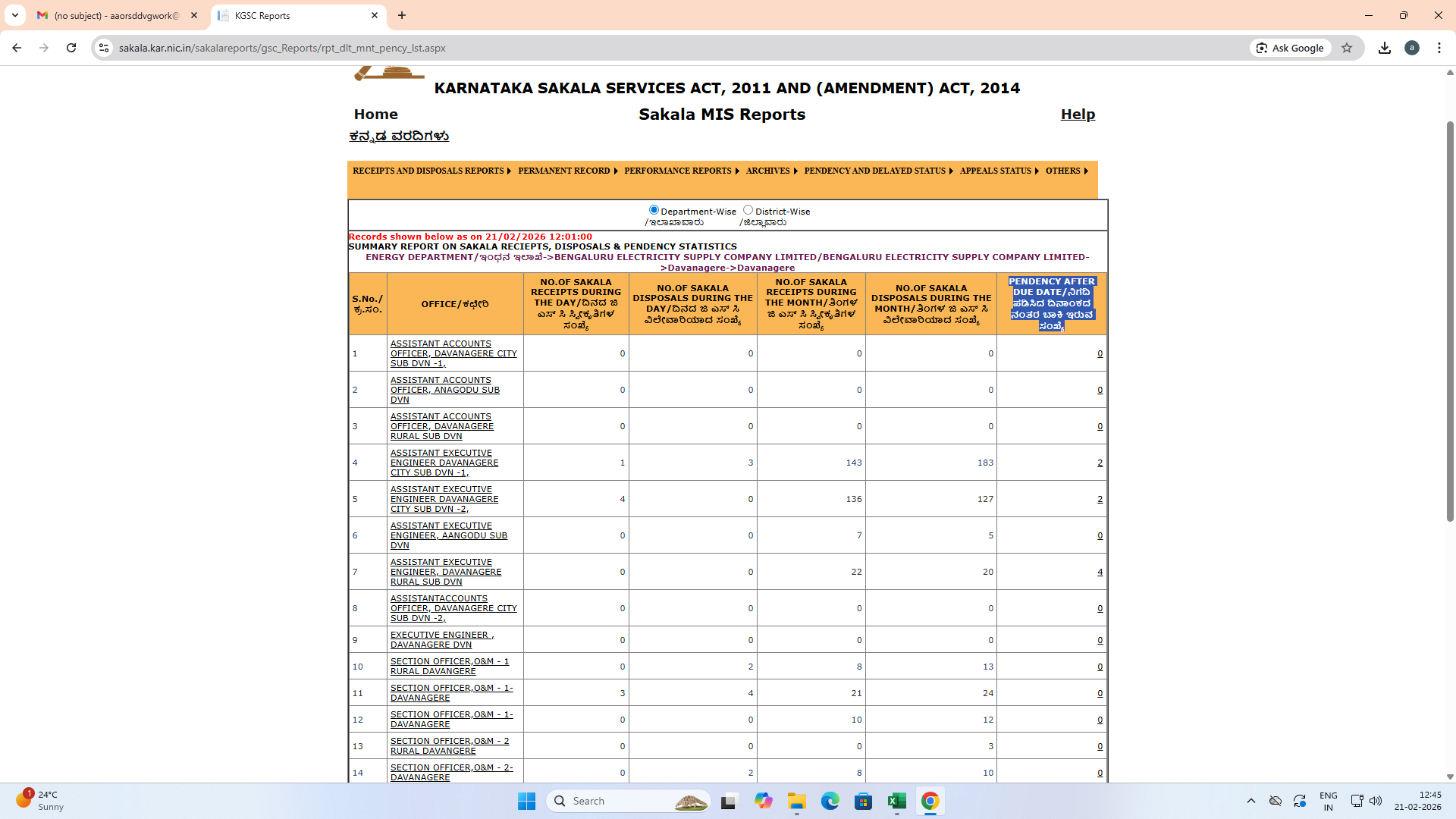This screenshot has width=1456, height=819.
Task: Select the District-Wise radio button
Action: [x=748, y=210]
